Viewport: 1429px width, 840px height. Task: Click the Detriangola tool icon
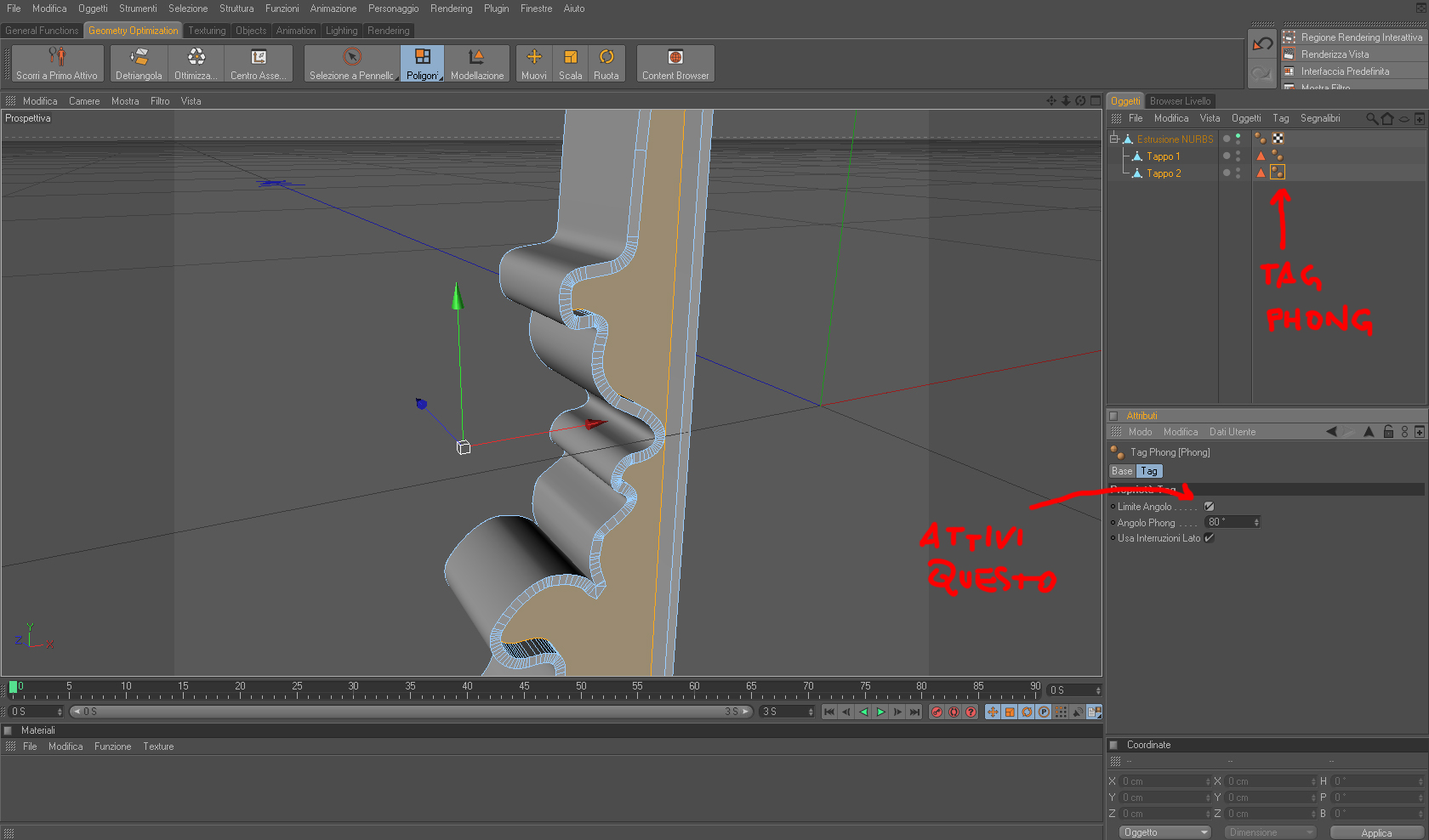[139, 64]
